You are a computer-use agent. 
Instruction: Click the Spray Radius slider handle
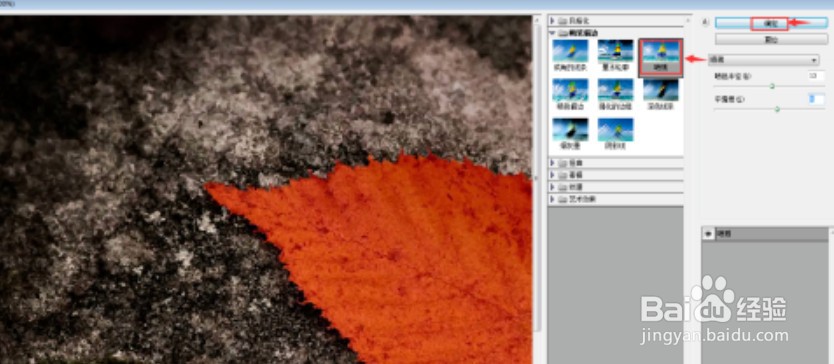772,86
